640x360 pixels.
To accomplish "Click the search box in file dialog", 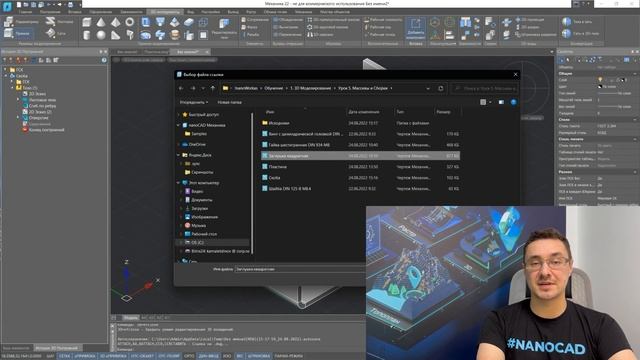I will tap(484, 88).
